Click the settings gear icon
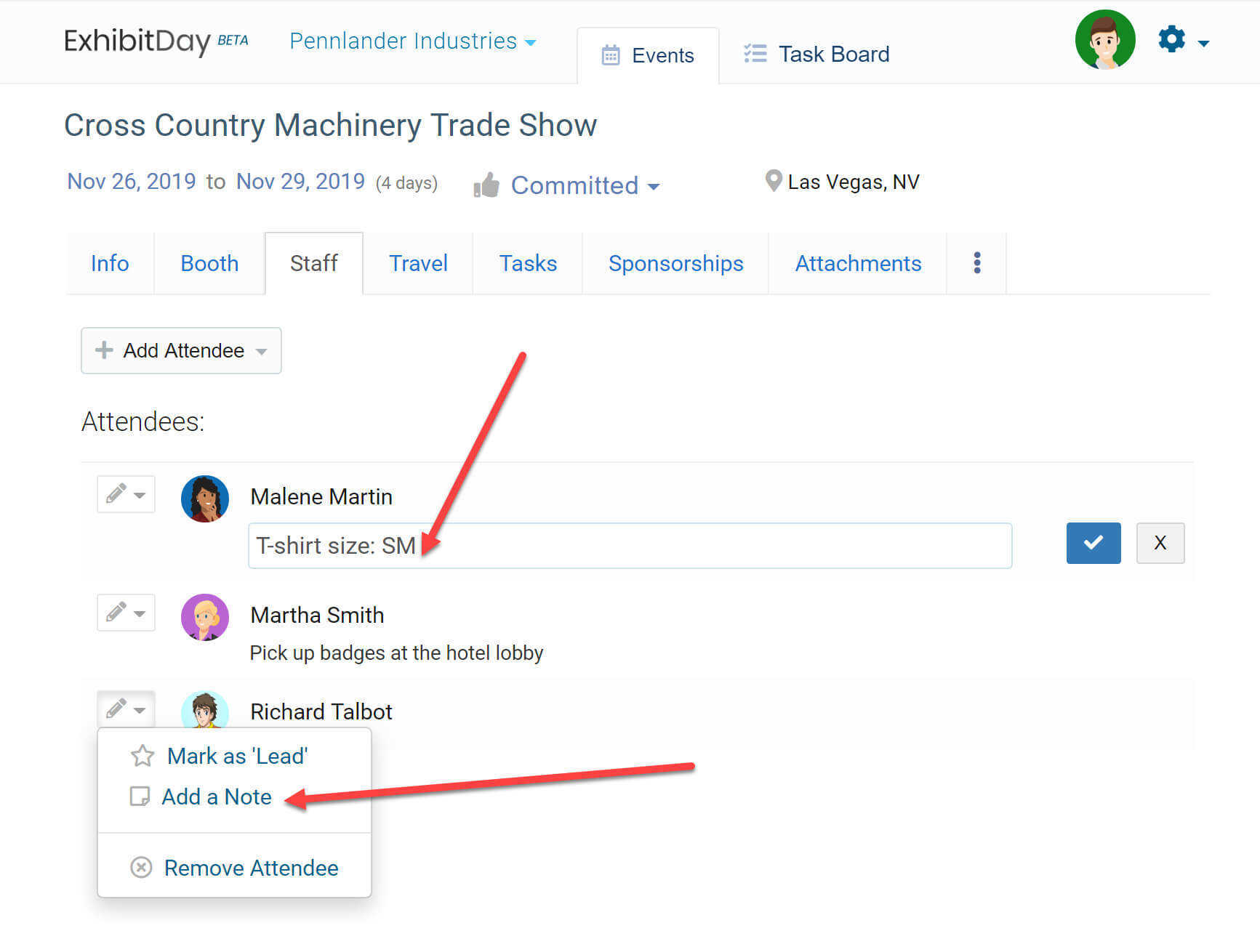Screen dimensions: 1260x952 pyautogui.click(x=1171, y=40)
